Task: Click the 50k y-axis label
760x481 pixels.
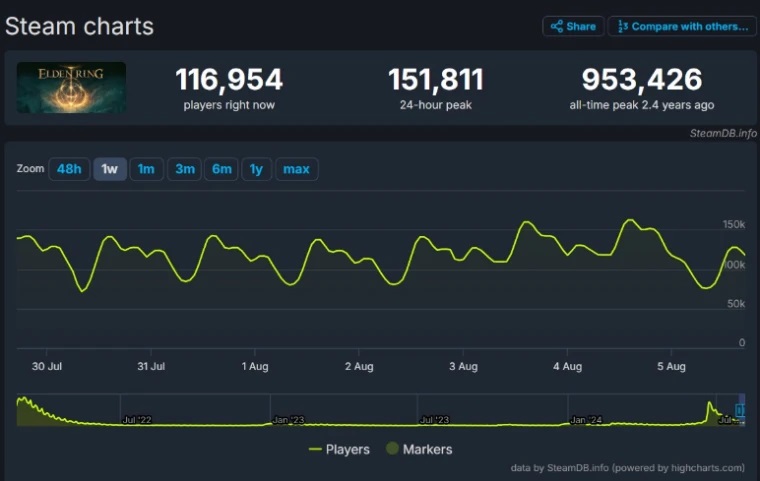Action: pyautogui.click(x=736, y=304)
